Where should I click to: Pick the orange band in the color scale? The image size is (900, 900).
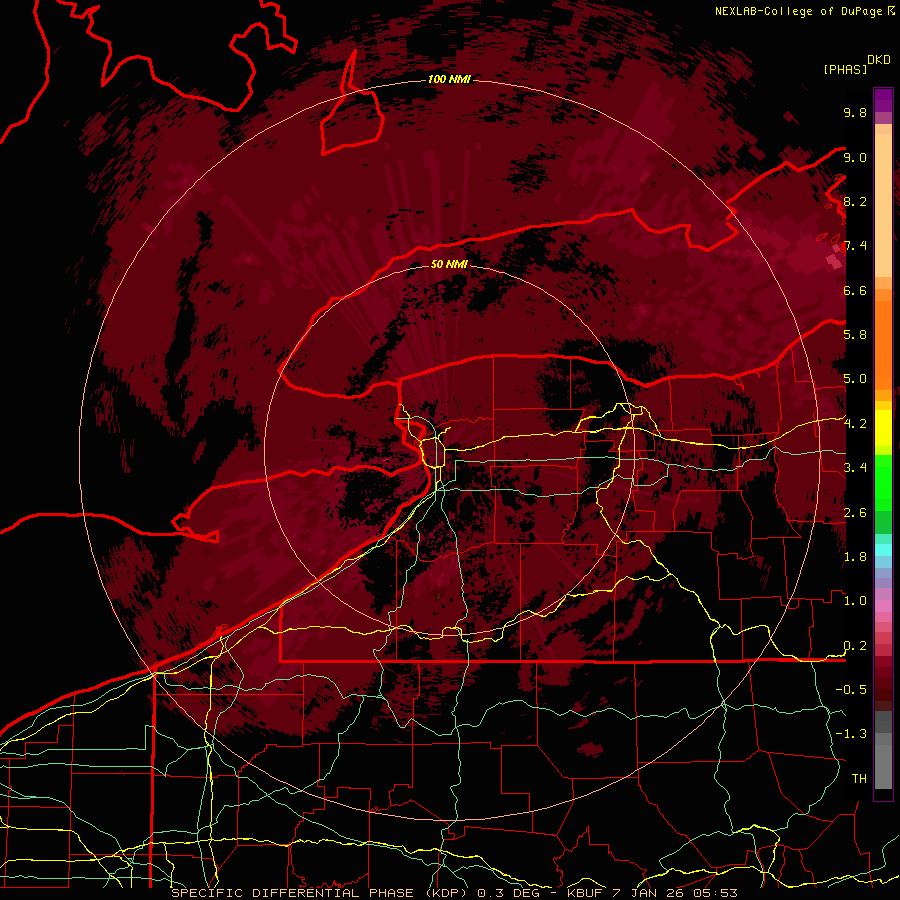pyautogui.click(x=883, y=345)
